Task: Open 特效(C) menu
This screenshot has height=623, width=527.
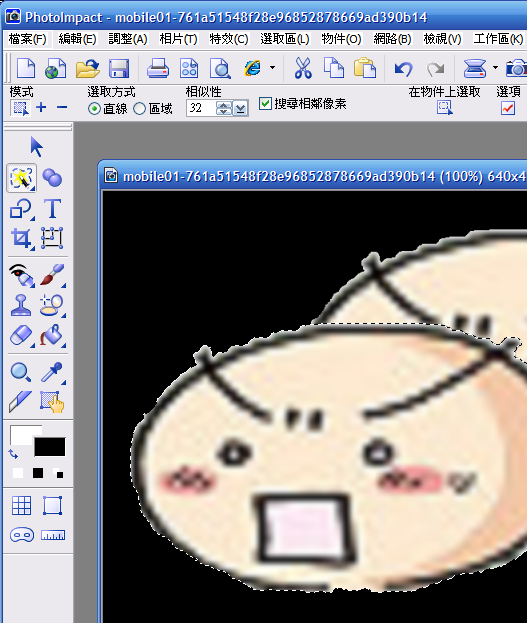Action: pos(229,39)
